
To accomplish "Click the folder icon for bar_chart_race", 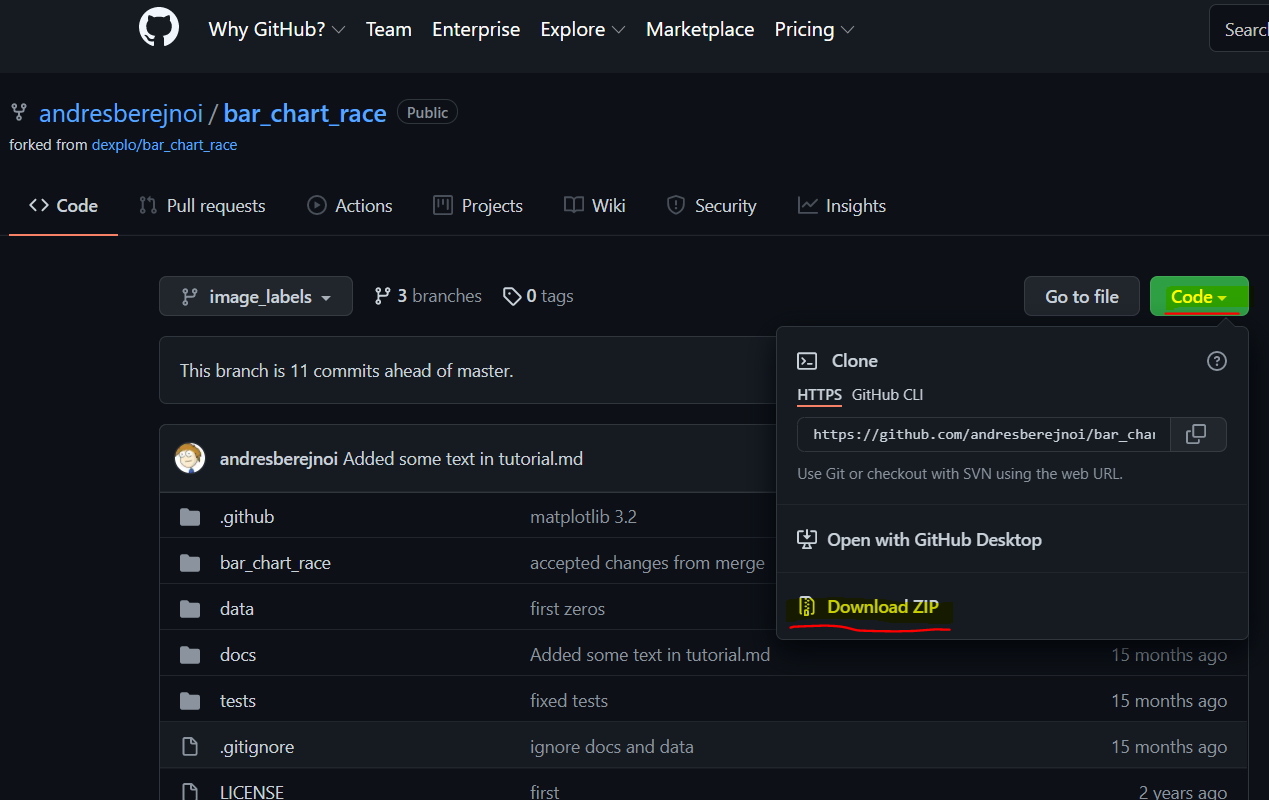I will coord(190,563).
